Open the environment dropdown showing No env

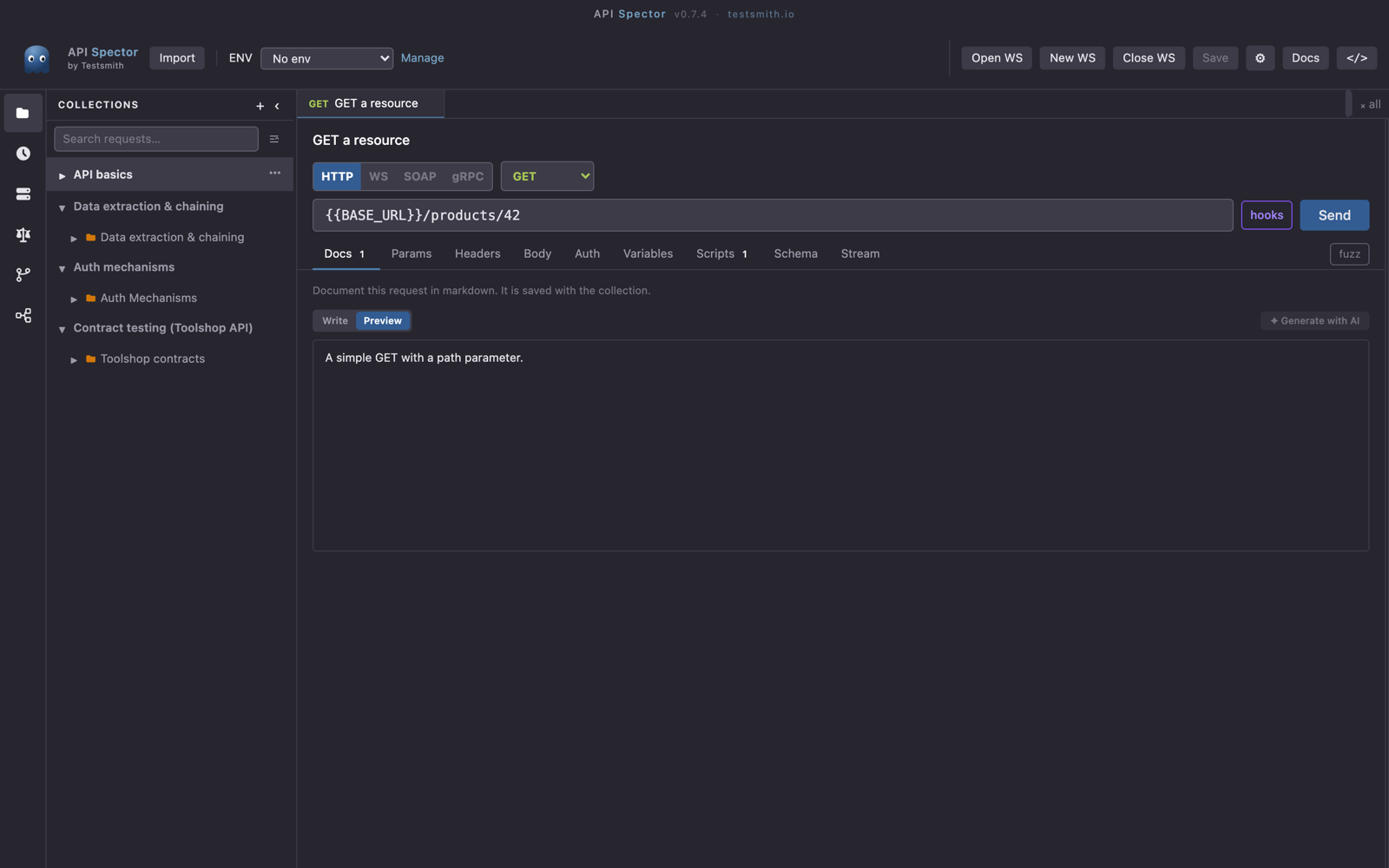tap(326, 58)
